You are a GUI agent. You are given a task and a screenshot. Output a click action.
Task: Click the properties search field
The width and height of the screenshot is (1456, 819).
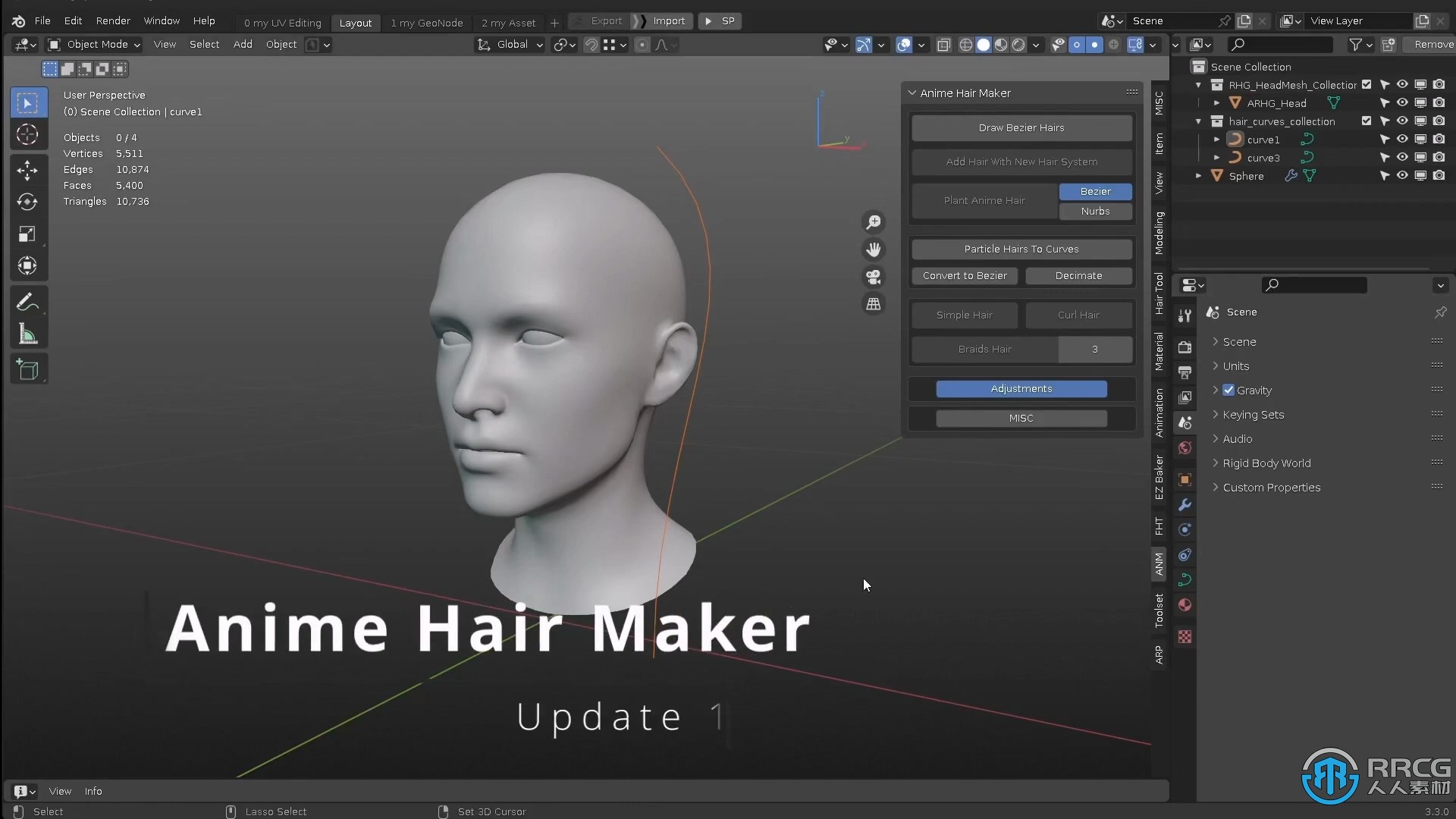(x=1314, y=285)
